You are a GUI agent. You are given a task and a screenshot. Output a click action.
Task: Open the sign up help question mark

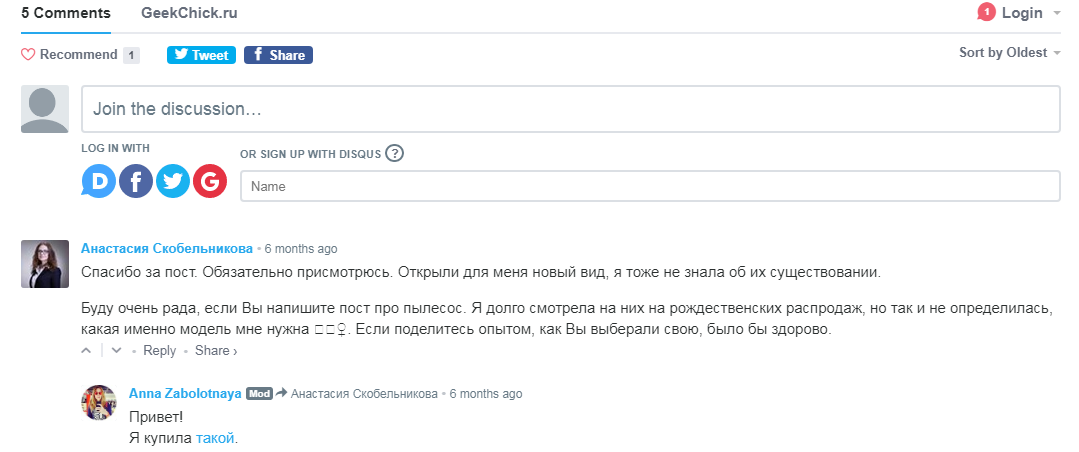point(394,153)
